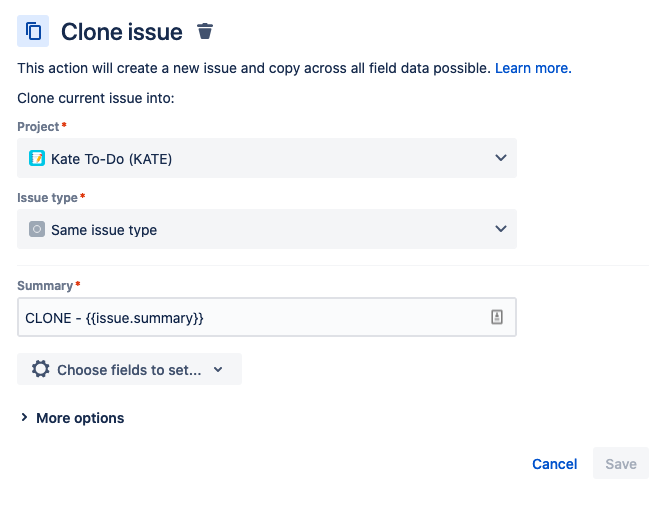Click the Clone issue heading title
Viewport: 660px width, 506px height.
click(121, 32)
